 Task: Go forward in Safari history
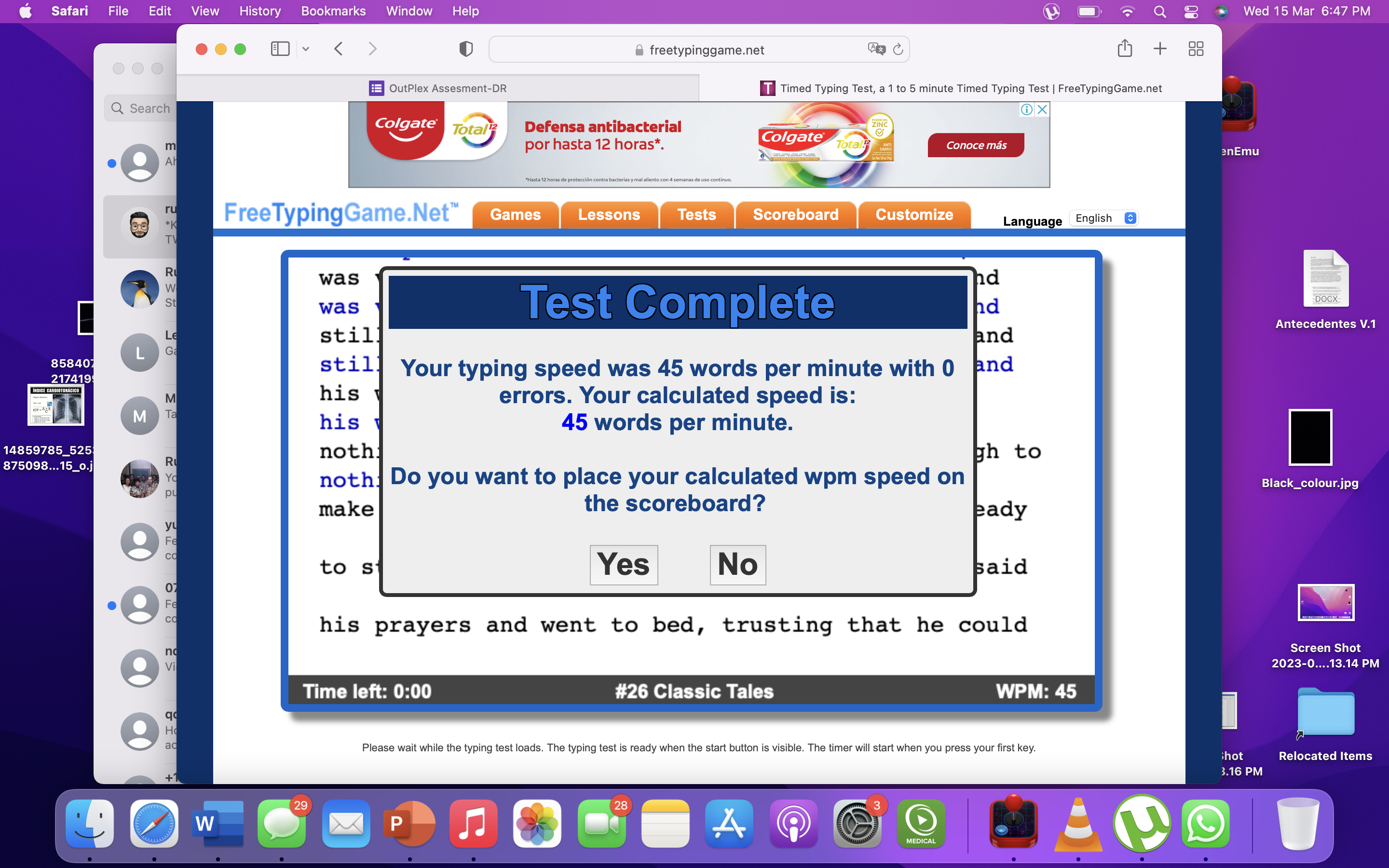(372, 49)
